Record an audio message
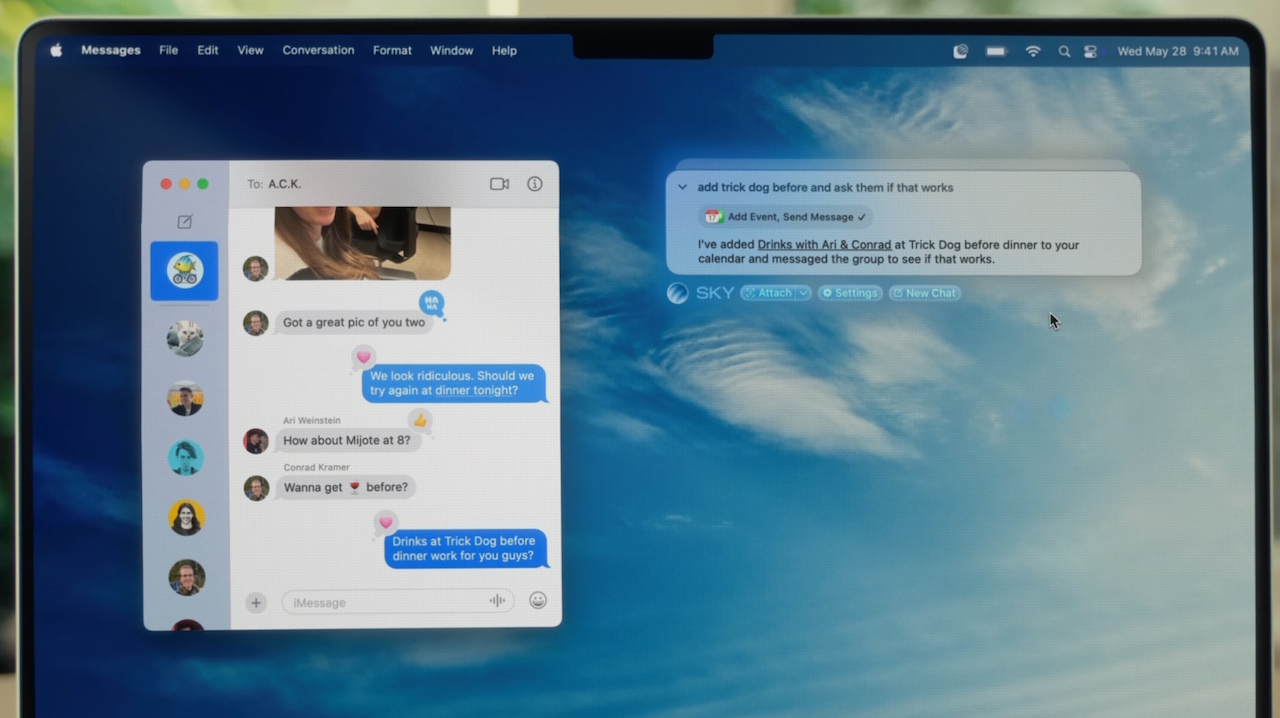 click(497, 601)
